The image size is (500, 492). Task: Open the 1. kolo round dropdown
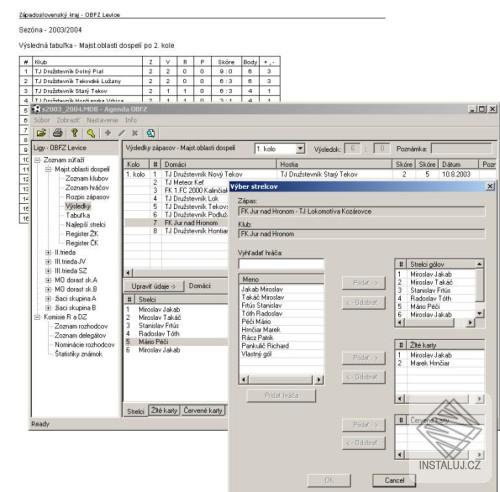[x=300, y=149]
